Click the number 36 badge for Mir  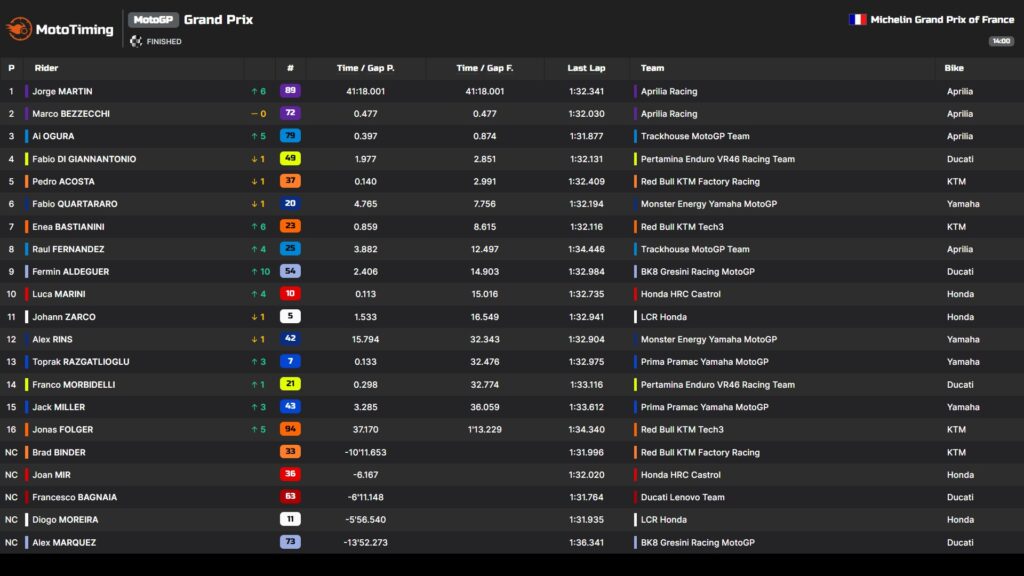(290, 474)
